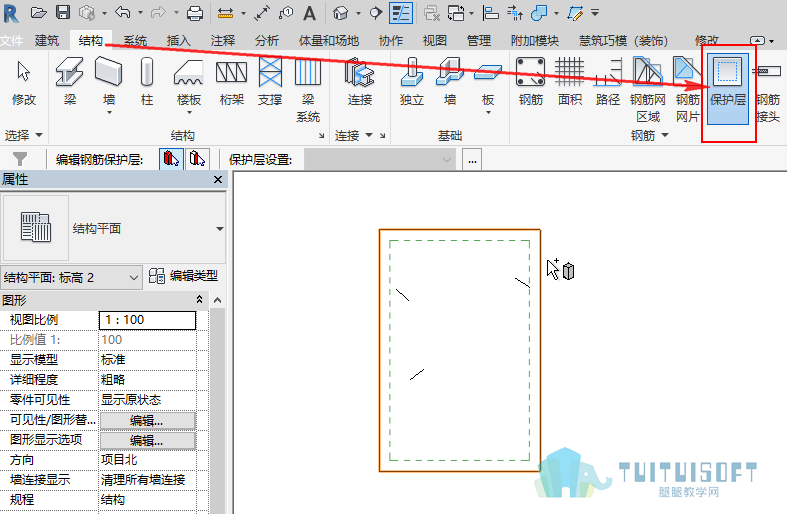Select the 面积 area reinforcement tool
This screenshot has height=514, width=787.
tap(570, 81)
